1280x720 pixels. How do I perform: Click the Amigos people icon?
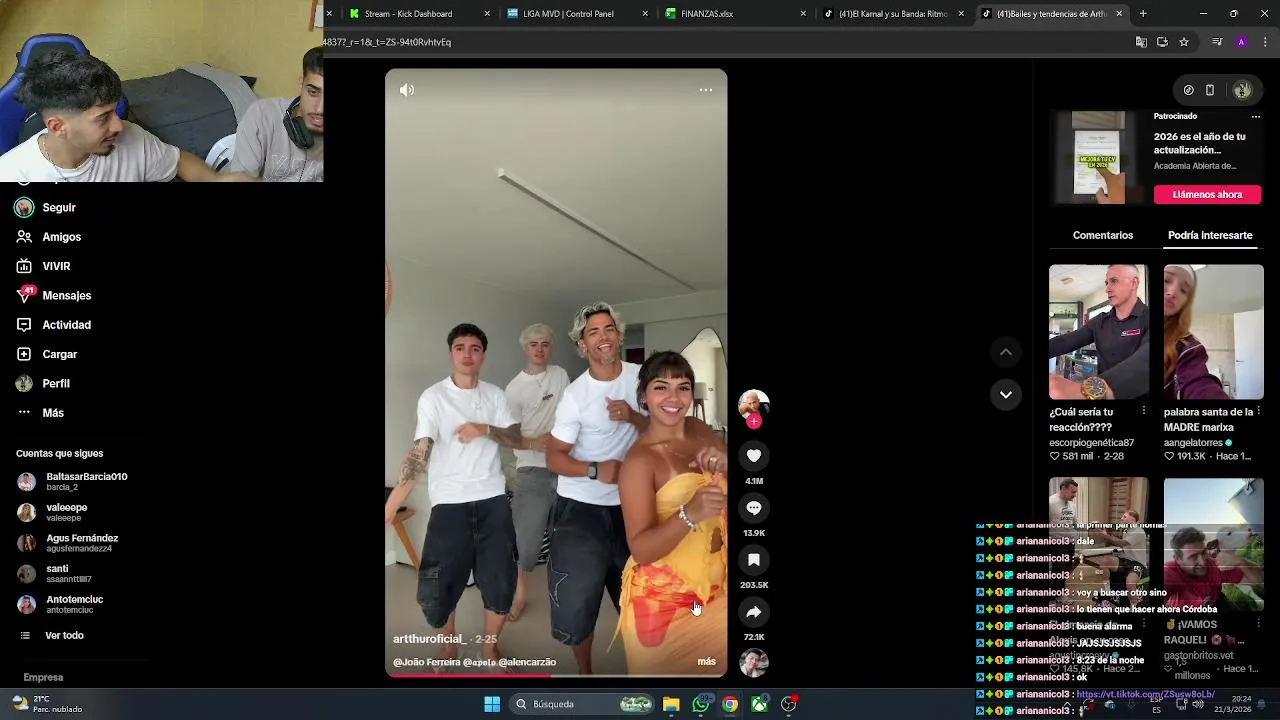click(x=24, y=237)
